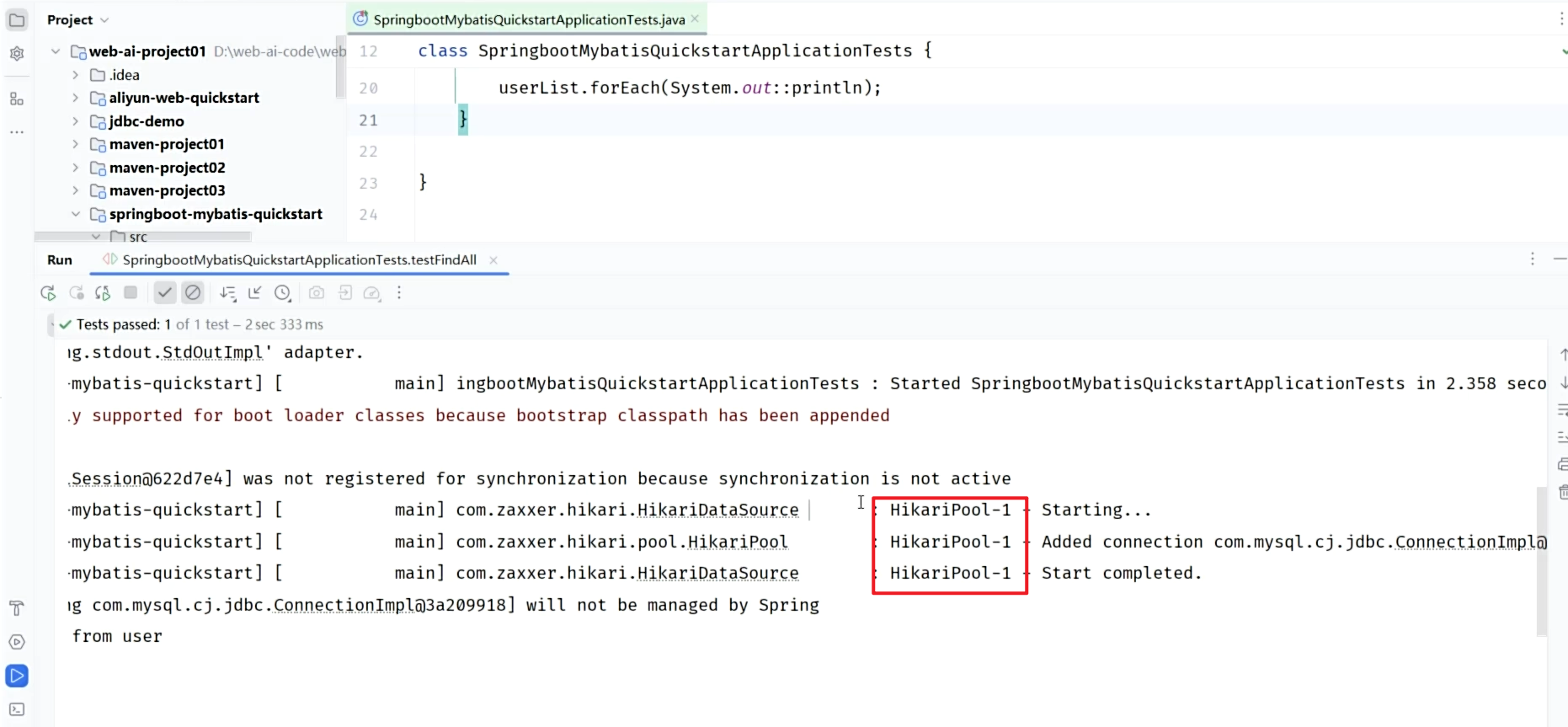The image size is (1568, 727).
Task: Open the Project view dropdown
Action: 77,19
